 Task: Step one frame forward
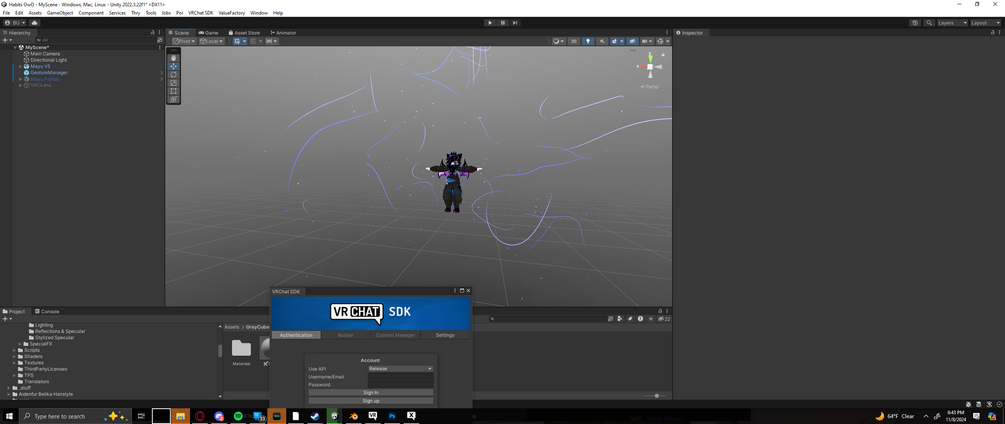click(x=515, y=23)
